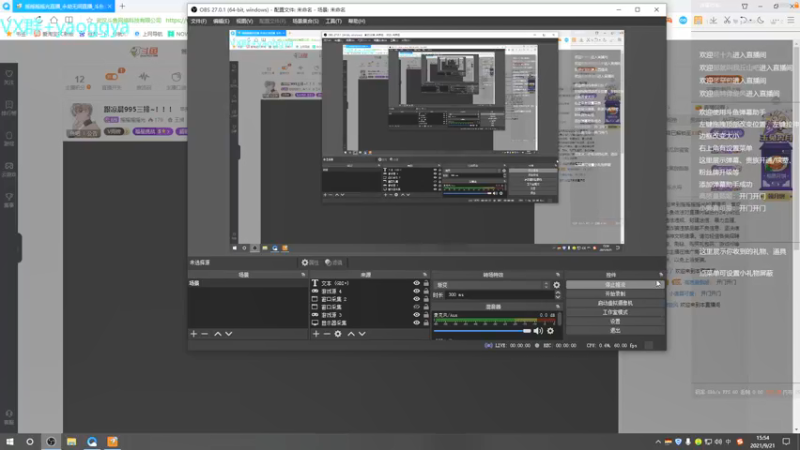800x450 pixels.
Task: Open the 工具(T) menu in OBS
Action: click(x=333, y=21)
